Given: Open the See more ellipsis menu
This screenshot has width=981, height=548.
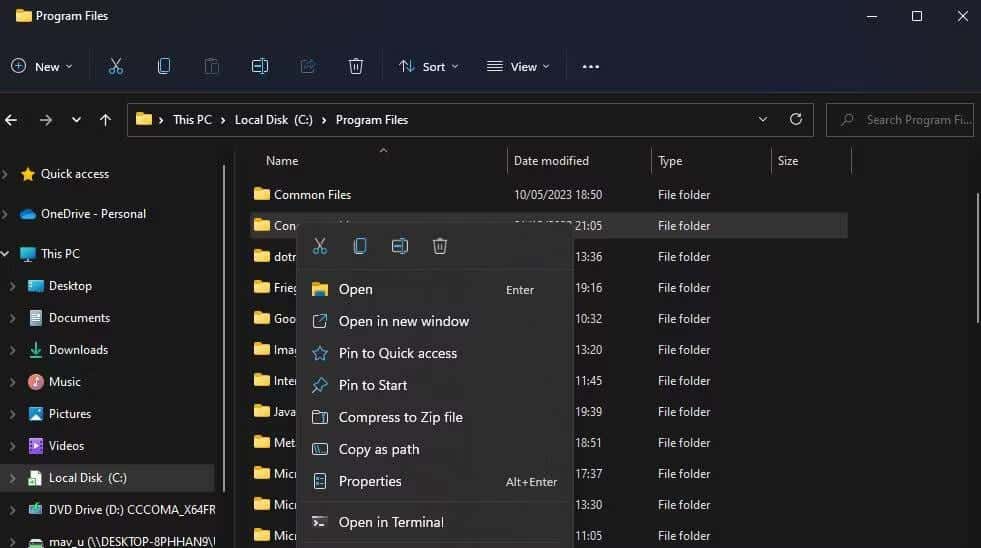Looking at the screenshot, I should pyautogui.click(x=591, y=66).
